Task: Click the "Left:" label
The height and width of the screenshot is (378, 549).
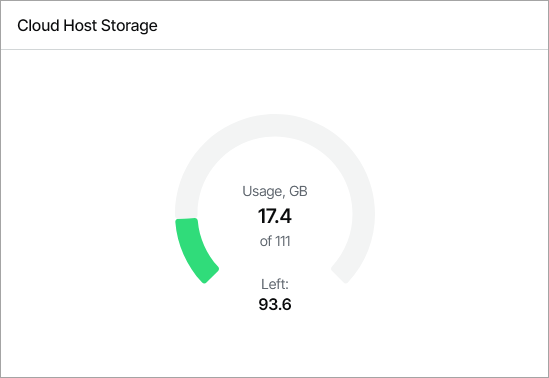Action: 275,284
